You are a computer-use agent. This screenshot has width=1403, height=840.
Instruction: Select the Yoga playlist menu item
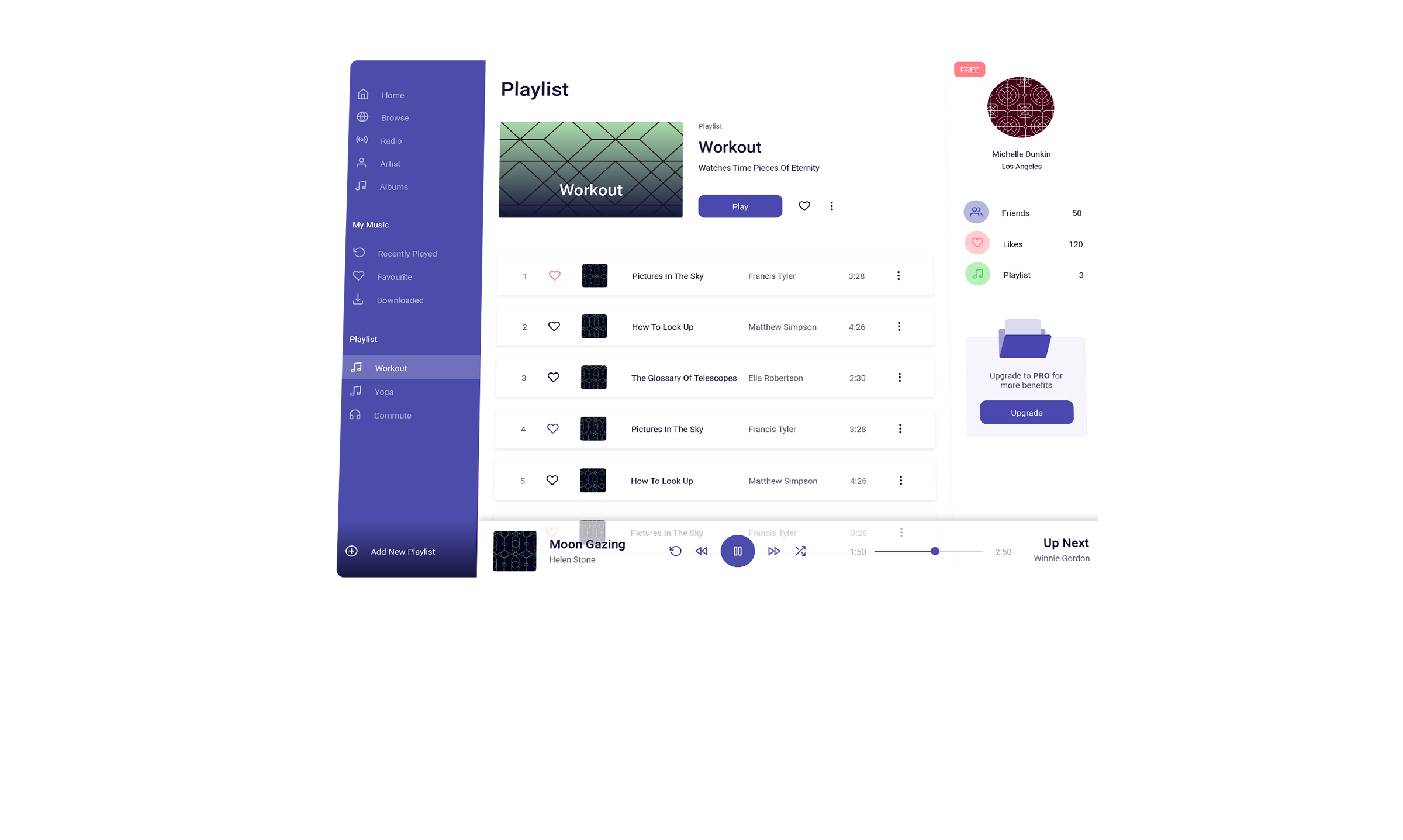click(384, 391)
